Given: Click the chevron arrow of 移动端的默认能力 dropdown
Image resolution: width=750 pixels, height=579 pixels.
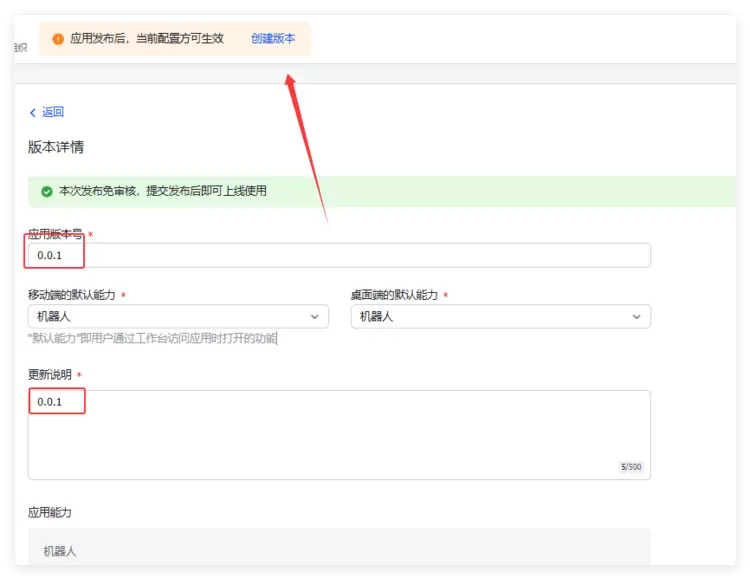Looking at the screenshot, I should 315,317.
